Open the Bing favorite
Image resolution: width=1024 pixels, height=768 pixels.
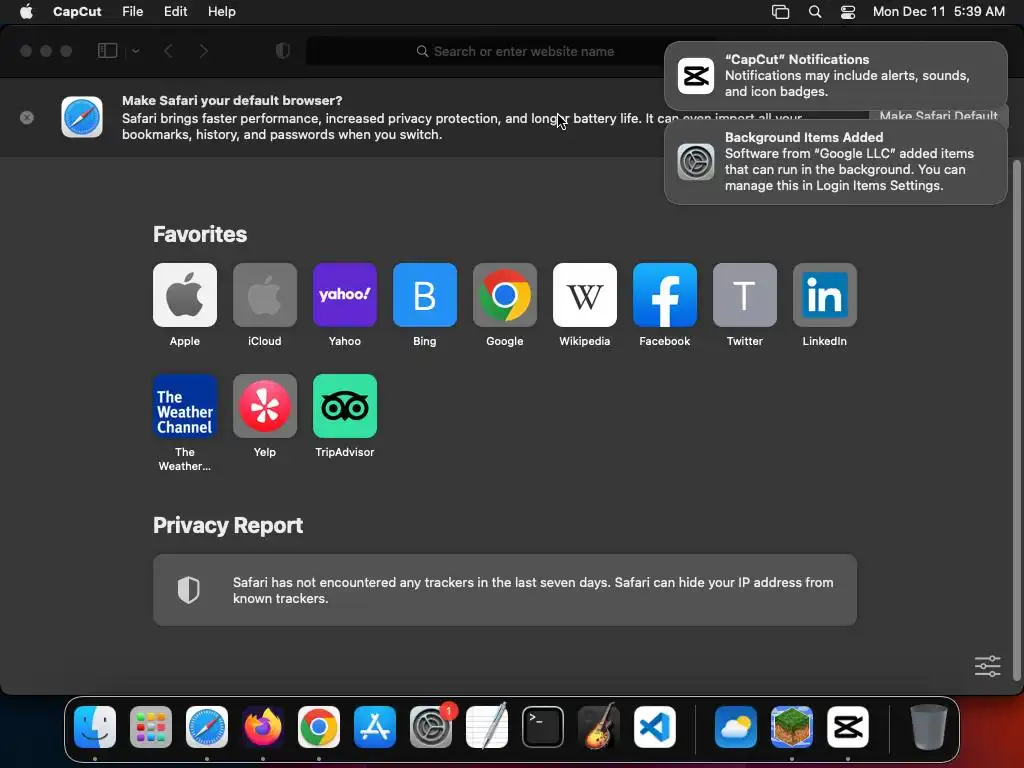tap(424, 295)
